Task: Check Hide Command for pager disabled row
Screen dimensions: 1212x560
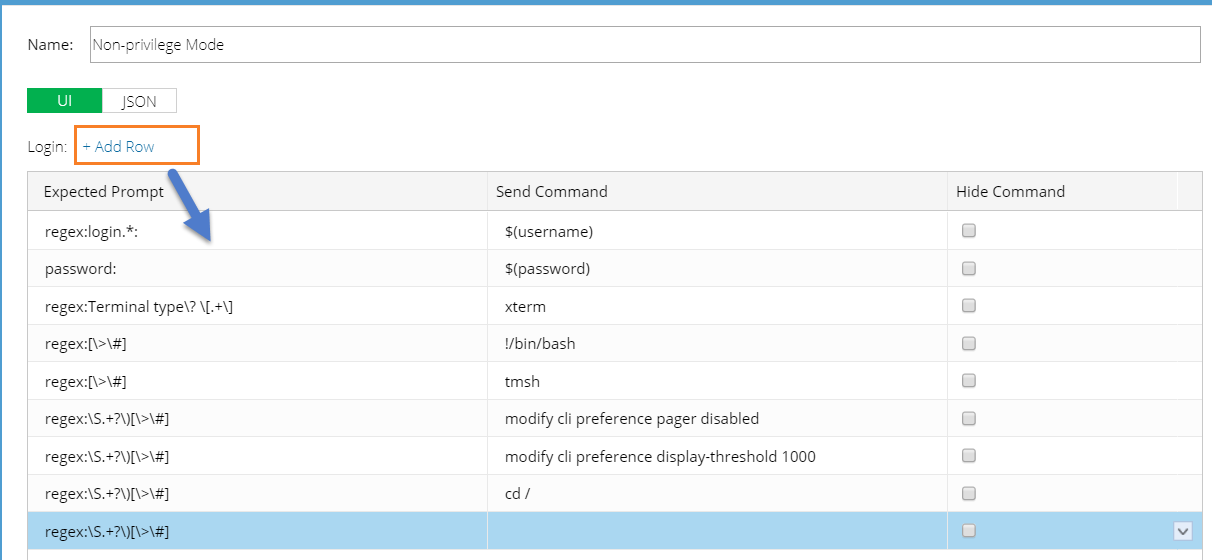Action: 968,418
